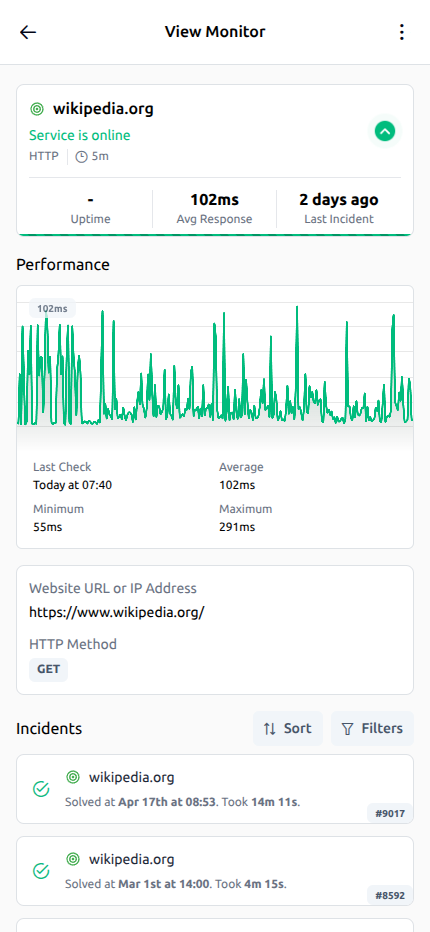The width and height of the screenshot is (430, 932).
Task: Select the 102ms Avg Response stat
Action: [x=214, y=209]
